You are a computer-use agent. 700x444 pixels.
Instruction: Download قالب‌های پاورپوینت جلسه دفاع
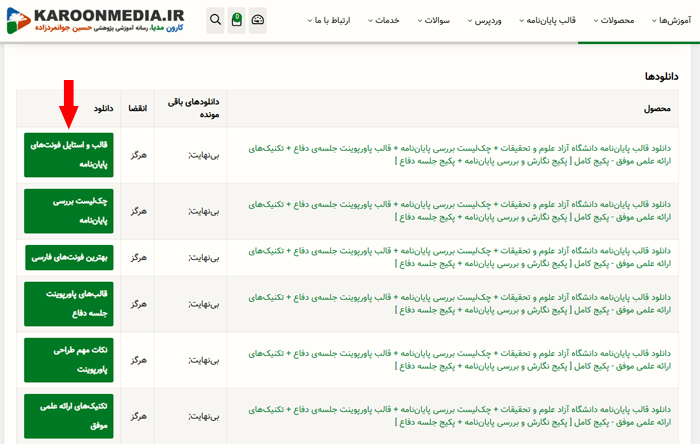pyautogui.click(x=68, y=304)
